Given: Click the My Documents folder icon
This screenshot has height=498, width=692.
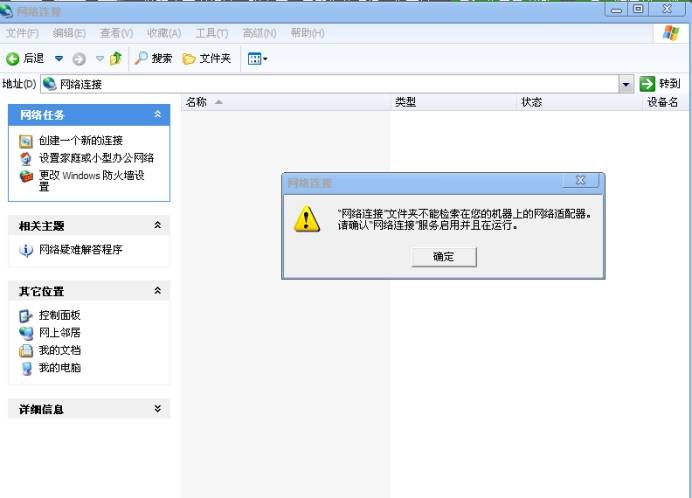Looking at the screenshot, I should (x=26, y=351).
